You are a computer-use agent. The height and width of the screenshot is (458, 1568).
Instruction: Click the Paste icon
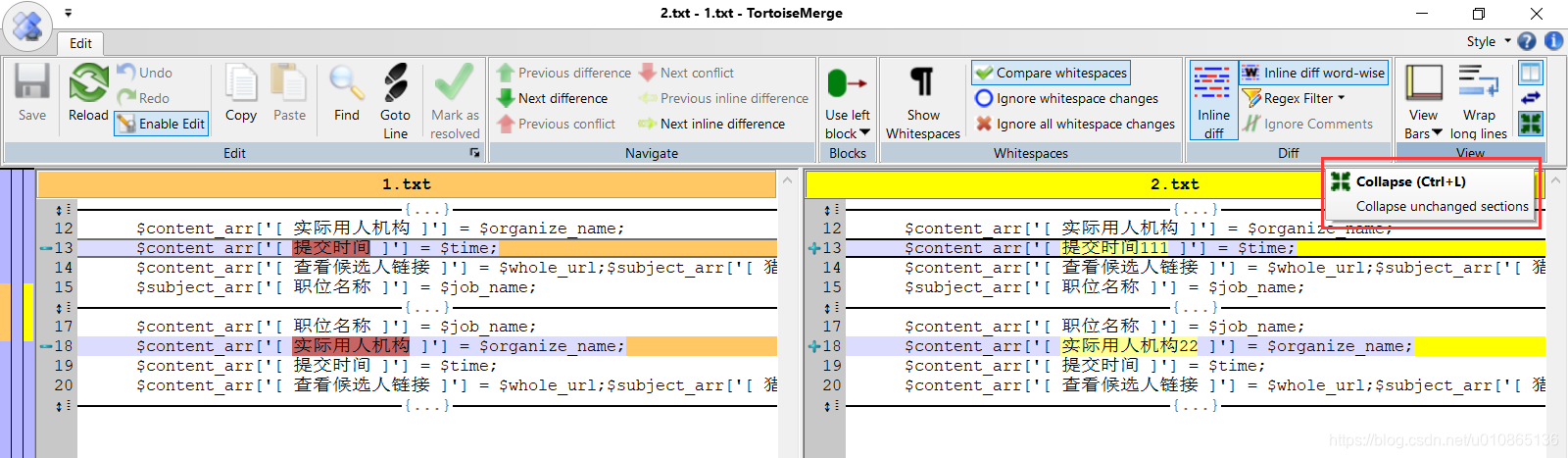click(x=289, y=83)
